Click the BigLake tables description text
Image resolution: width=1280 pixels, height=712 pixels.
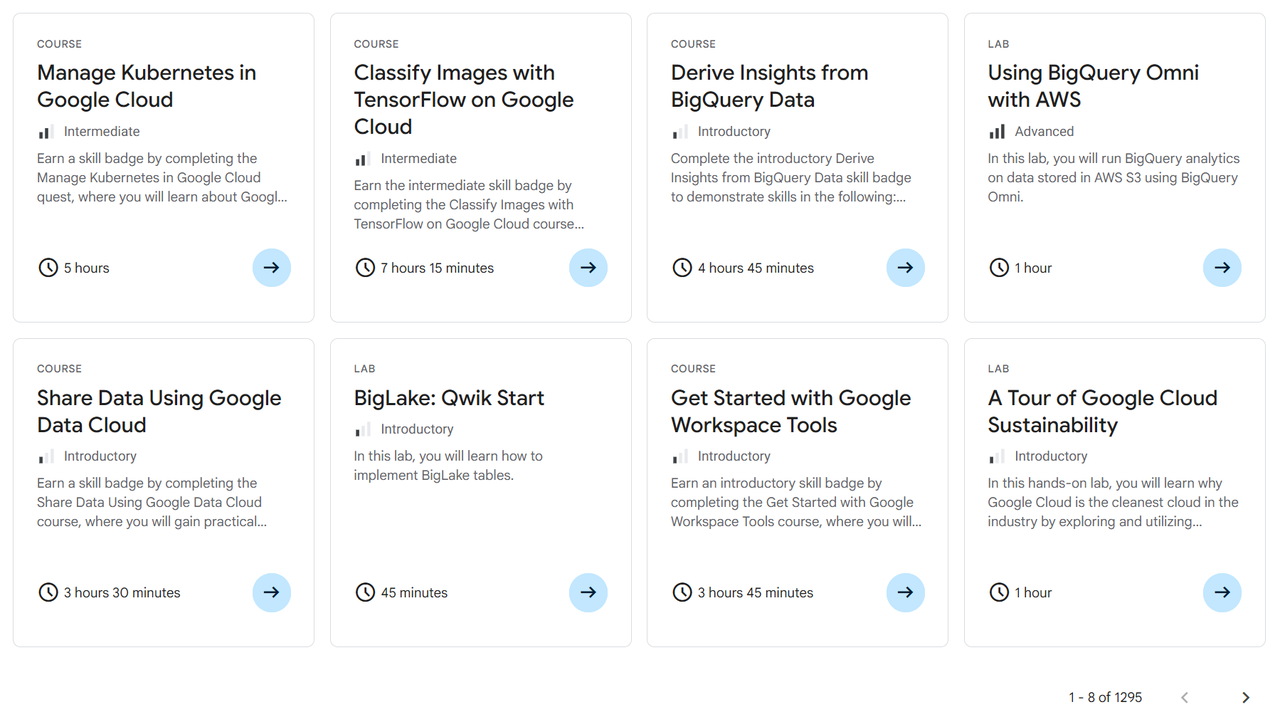click(x=448, y=466)
